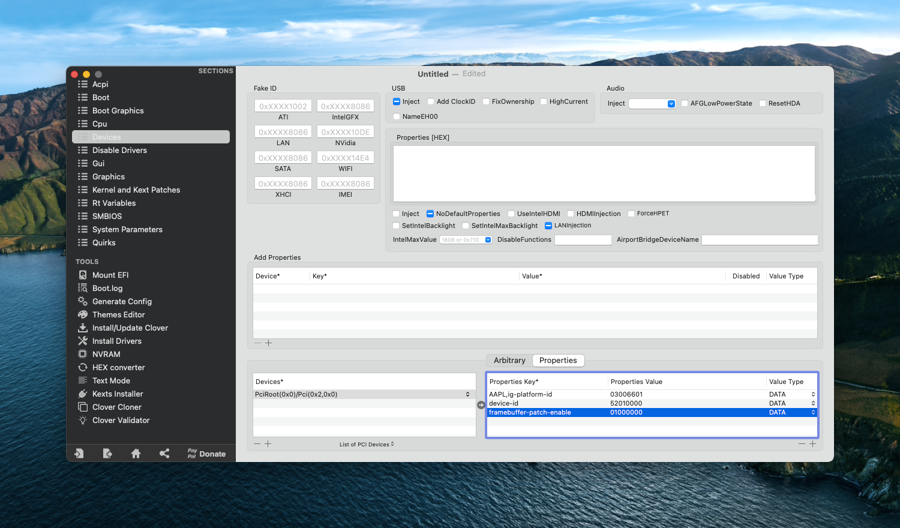Screen dimensions: 900x528
Task: Open the Audio Inject dropdown
Action: click(x=652, y=104)
